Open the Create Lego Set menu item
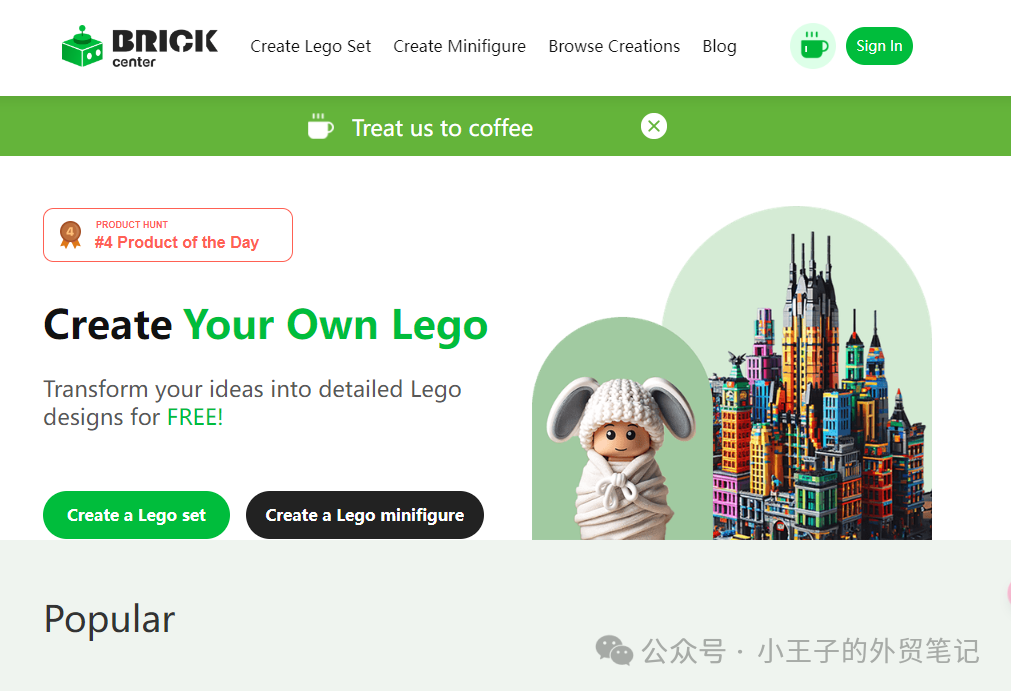The image size is (1011, 691). 311,46
